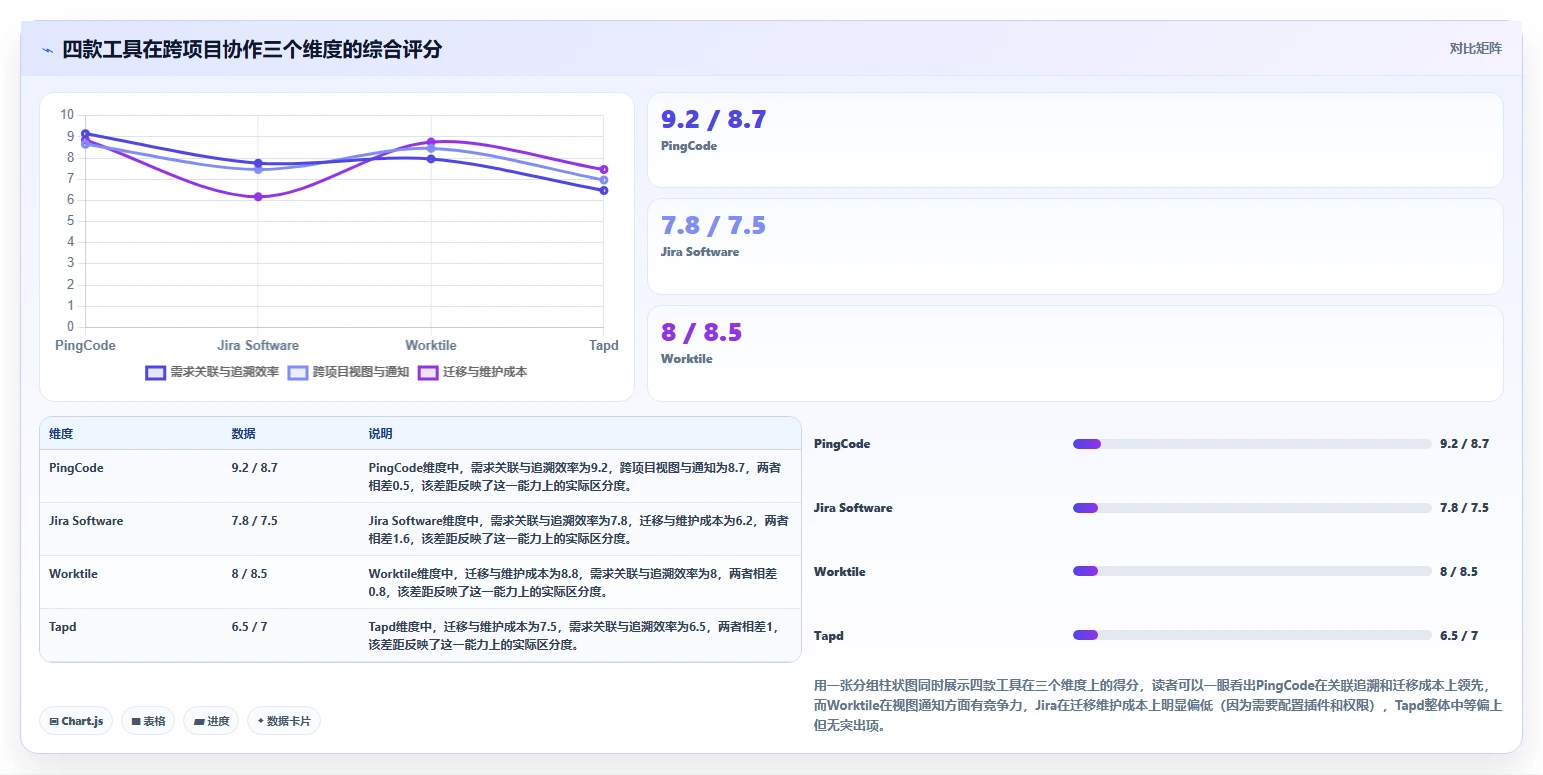This screenshot has width=1543, height=775.
Task: Click the Tapd progress bar
Action: pyautogui.click(x=1252, y=635)
